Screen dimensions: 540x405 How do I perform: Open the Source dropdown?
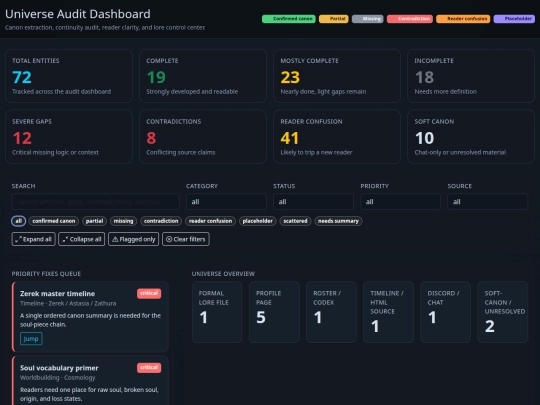(x=488, y=201)
